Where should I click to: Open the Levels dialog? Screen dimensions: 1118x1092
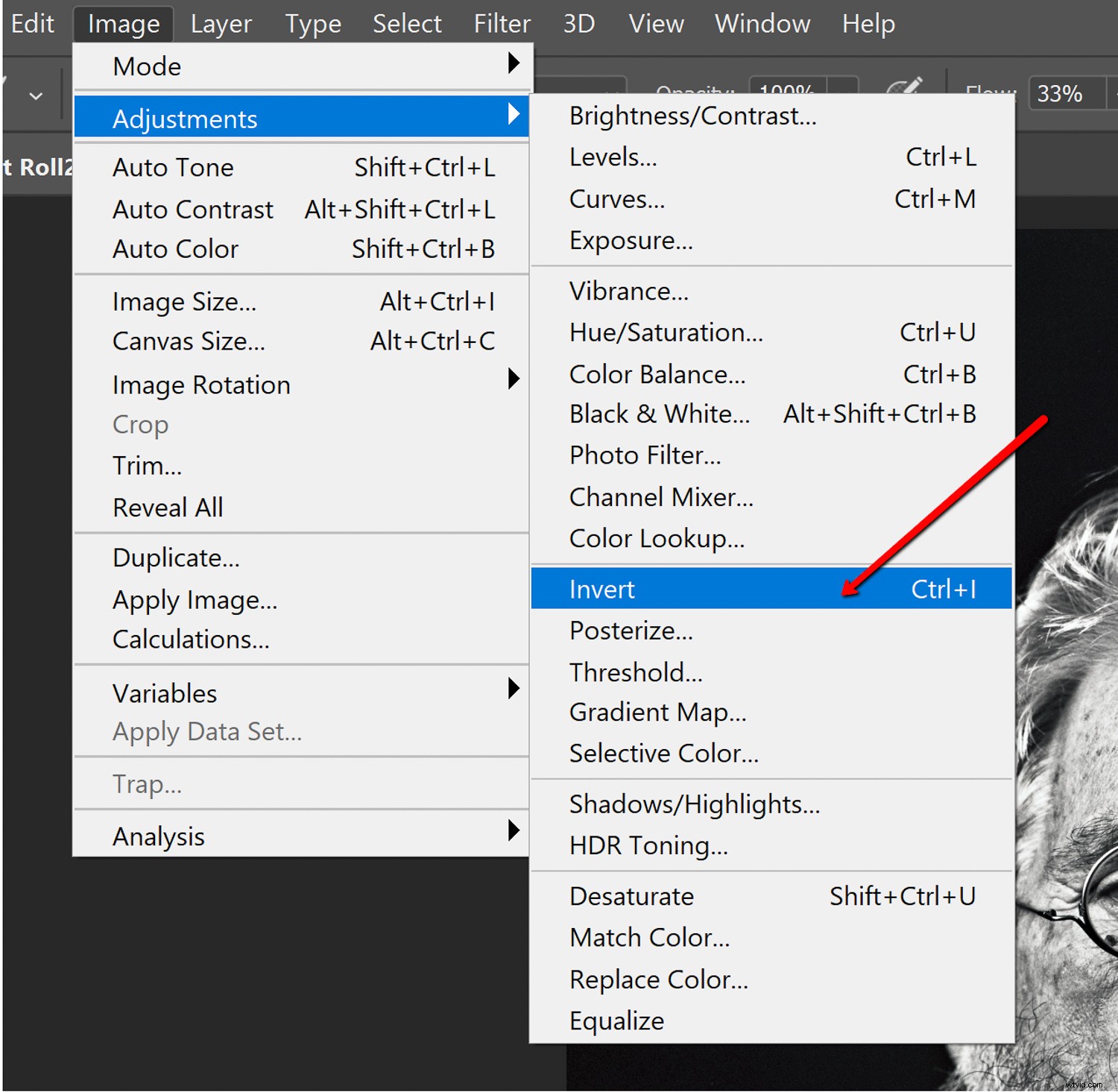(612, 157)
